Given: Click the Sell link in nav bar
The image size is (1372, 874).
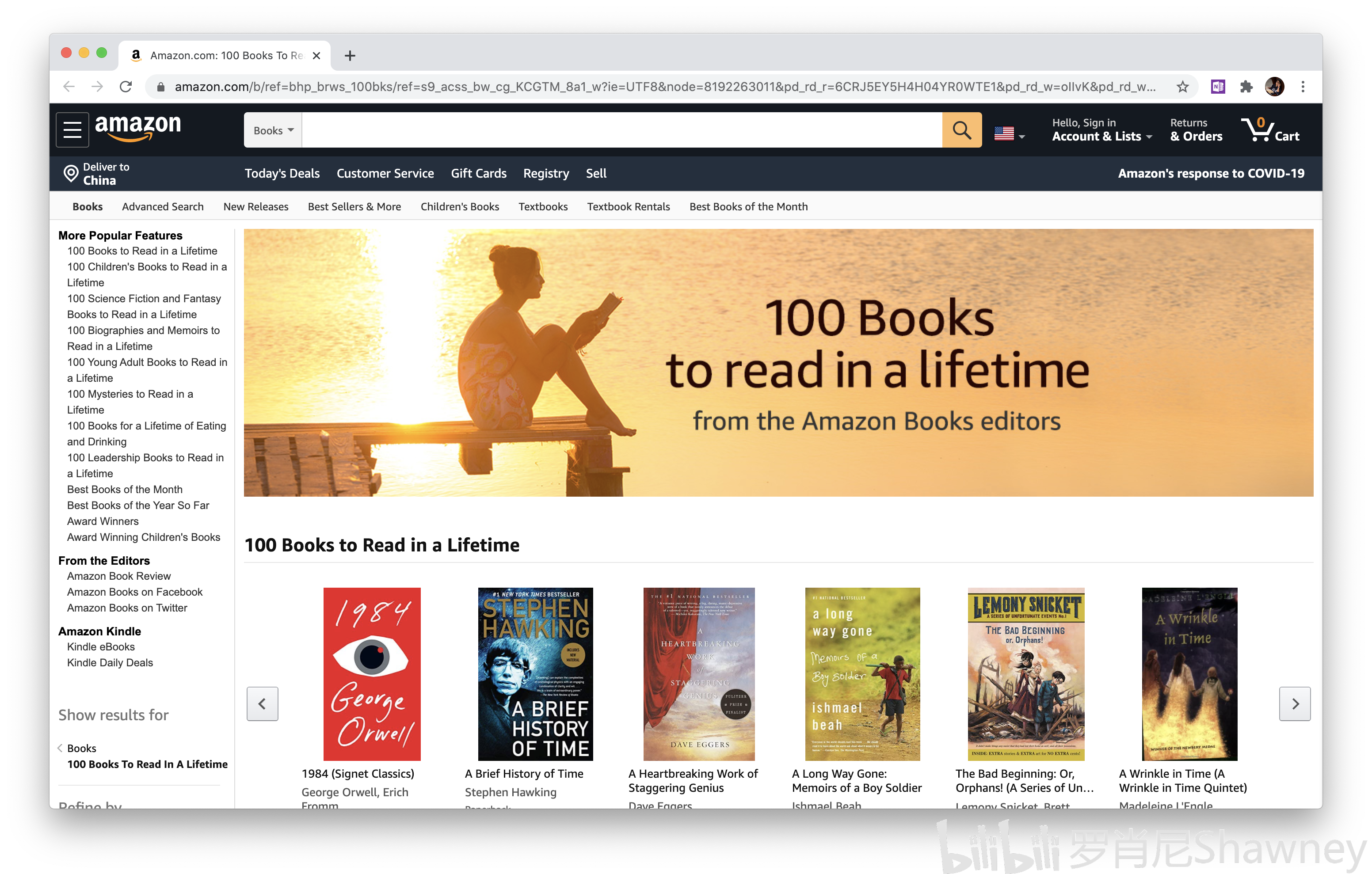Looking at the screenshot, I should [x=596, y=173].
